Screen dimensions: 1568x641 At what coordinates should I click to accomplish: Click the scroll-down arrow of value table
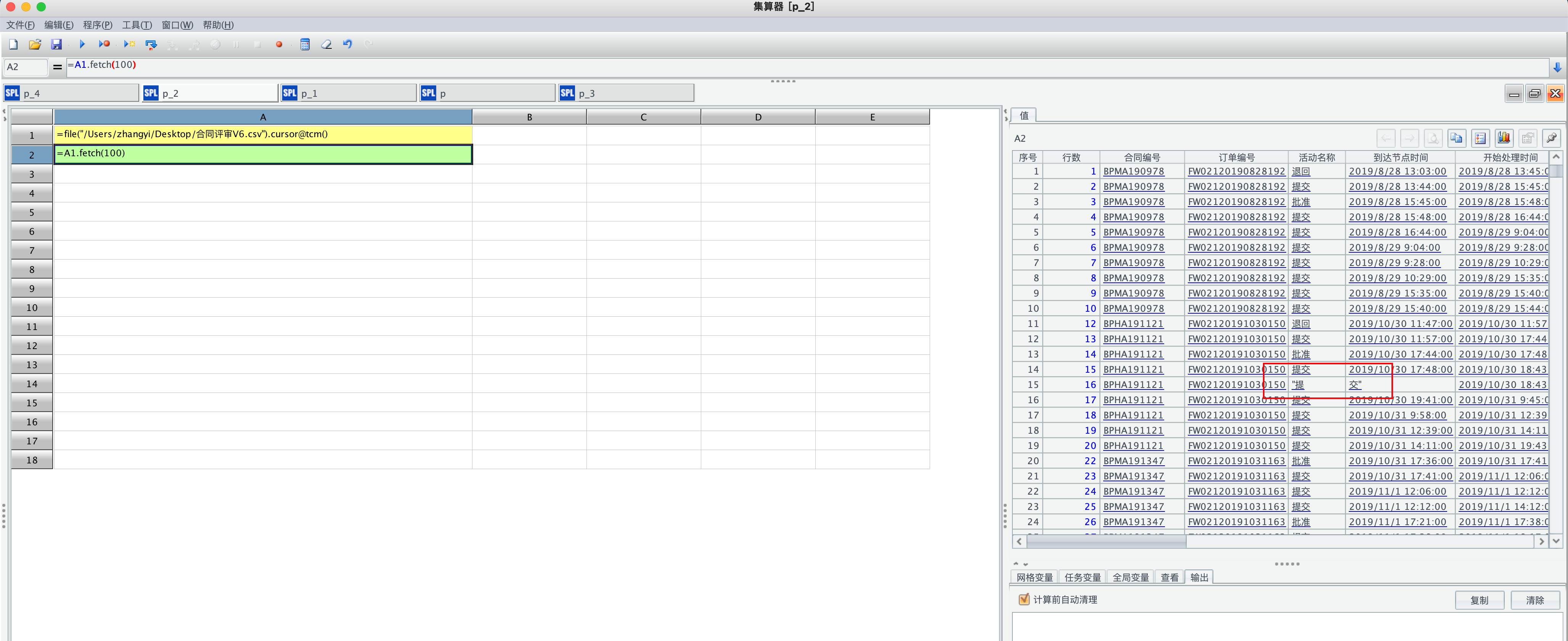point(1556,541)
